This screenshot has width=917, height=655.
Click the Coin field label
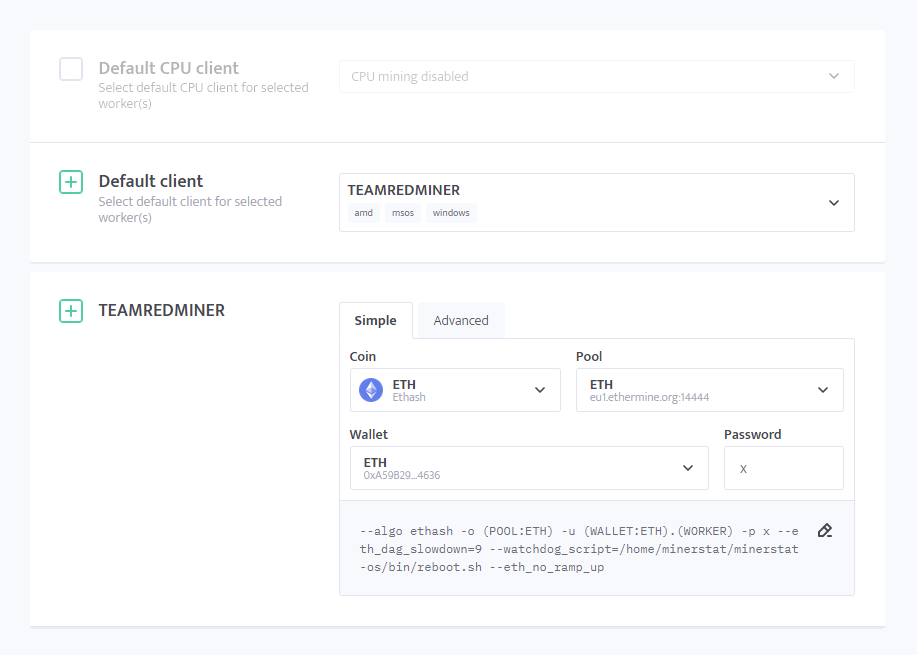pos(363,357)
